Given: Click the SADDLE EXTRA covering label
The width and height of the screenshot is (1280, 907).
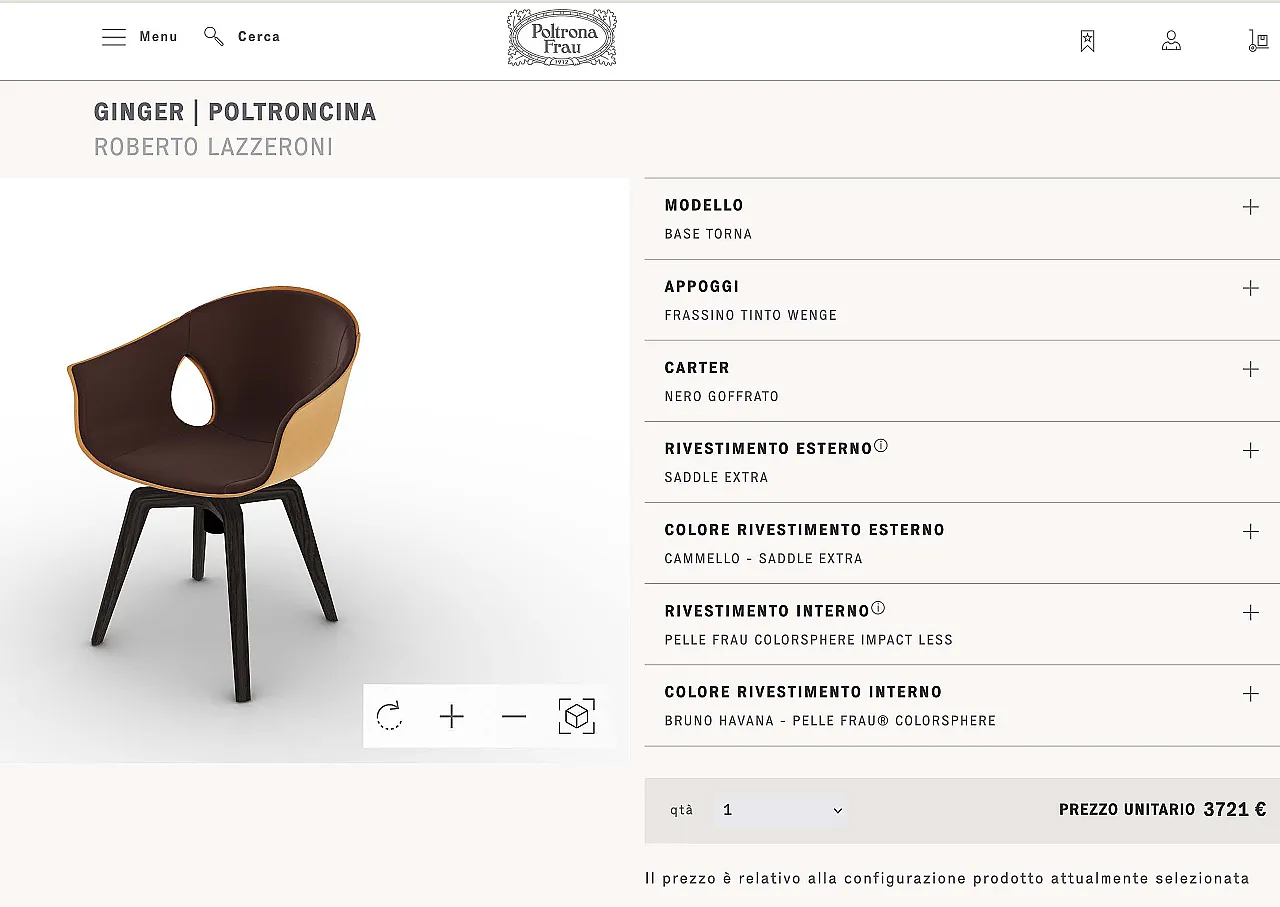Looking at the screenshot, I should tap(715, 477).
